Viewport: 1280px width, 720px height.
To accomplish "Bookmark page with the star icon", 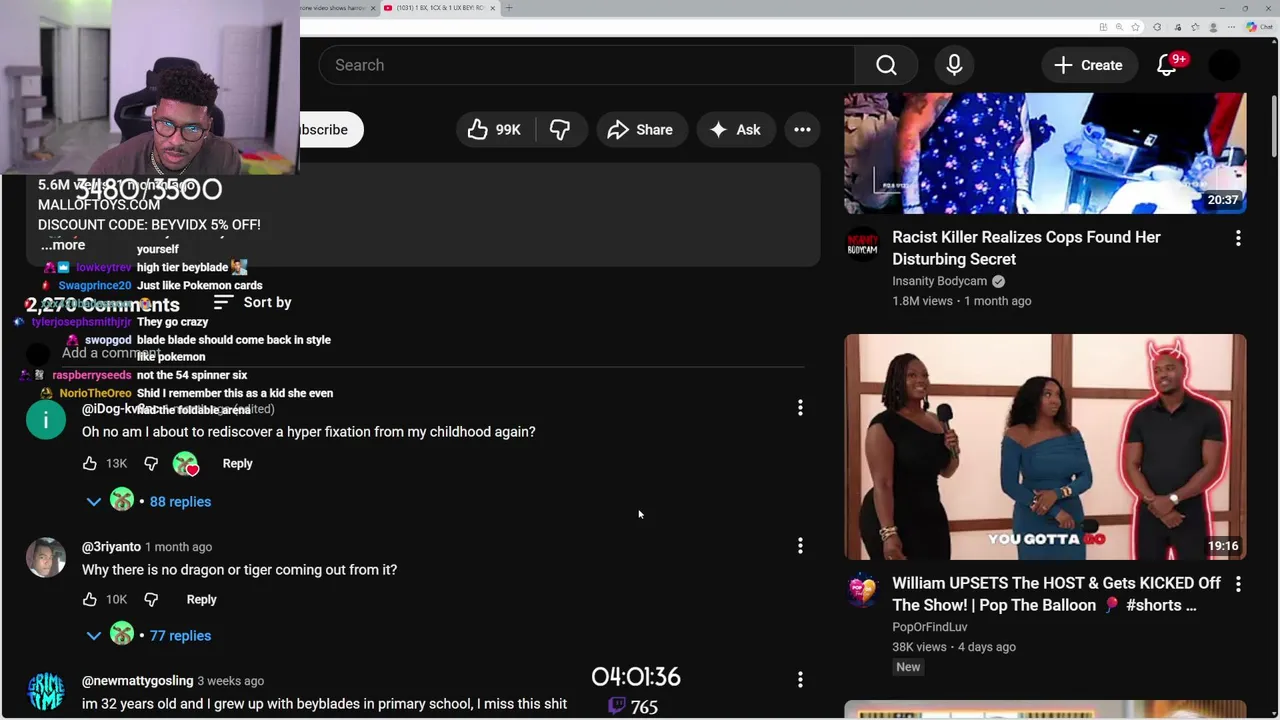I will (x=1135, y=27).
